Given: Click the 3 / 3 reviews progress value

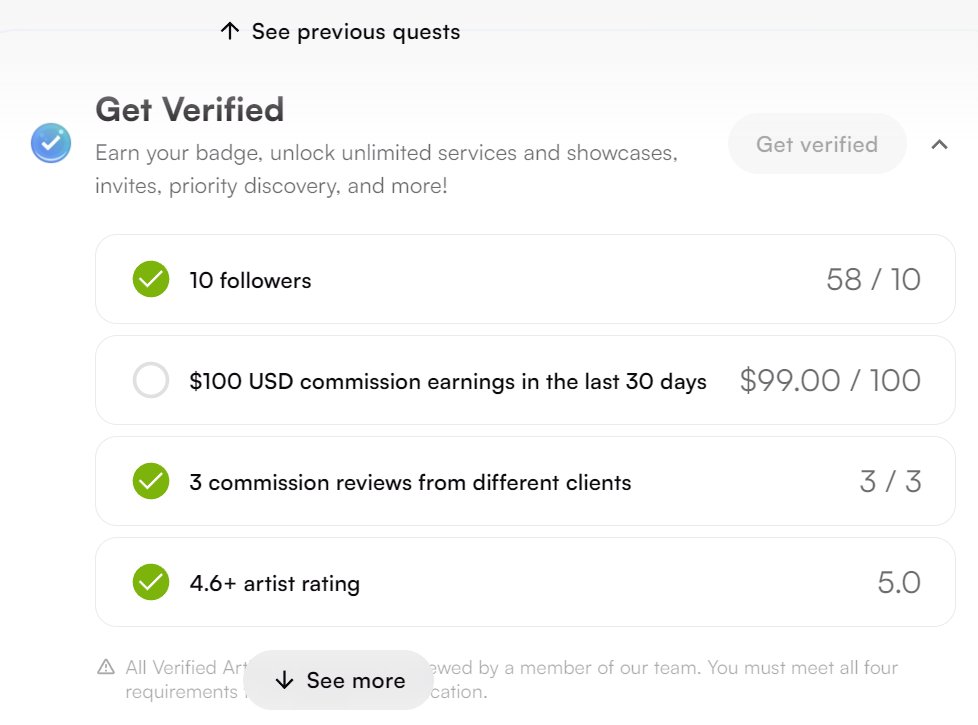Looking at the screenshot, I should 890,481.
